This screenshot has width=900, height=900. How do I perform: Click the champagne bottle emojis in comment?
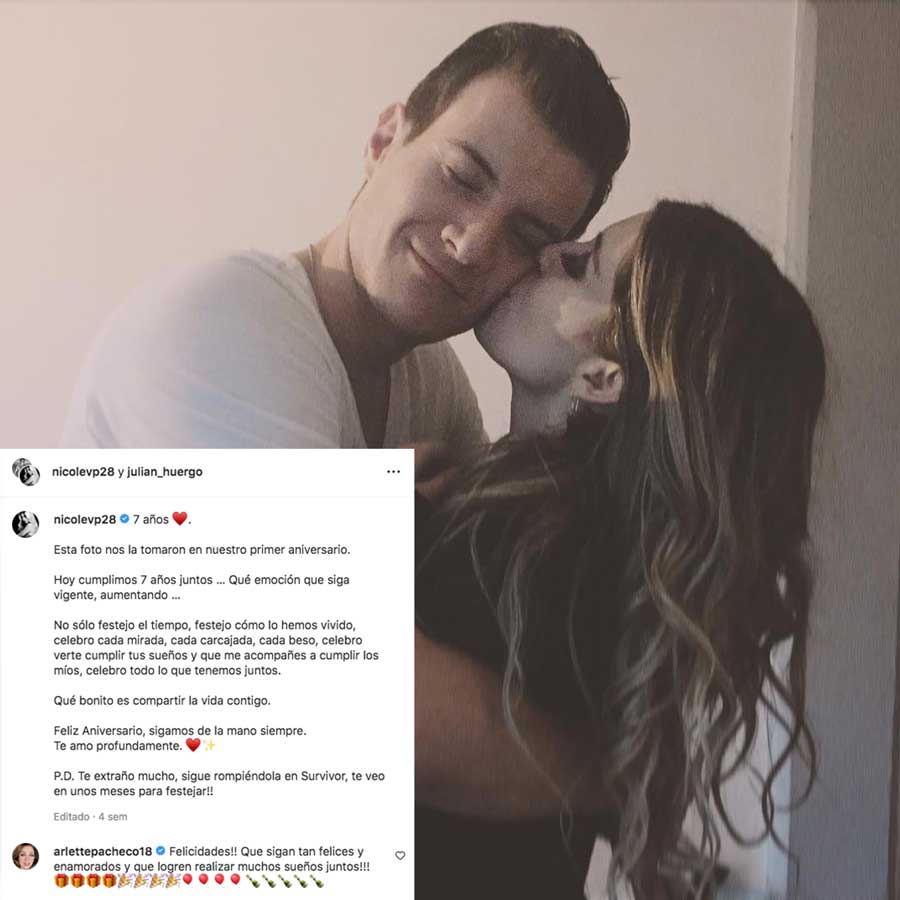pos(285,880)
